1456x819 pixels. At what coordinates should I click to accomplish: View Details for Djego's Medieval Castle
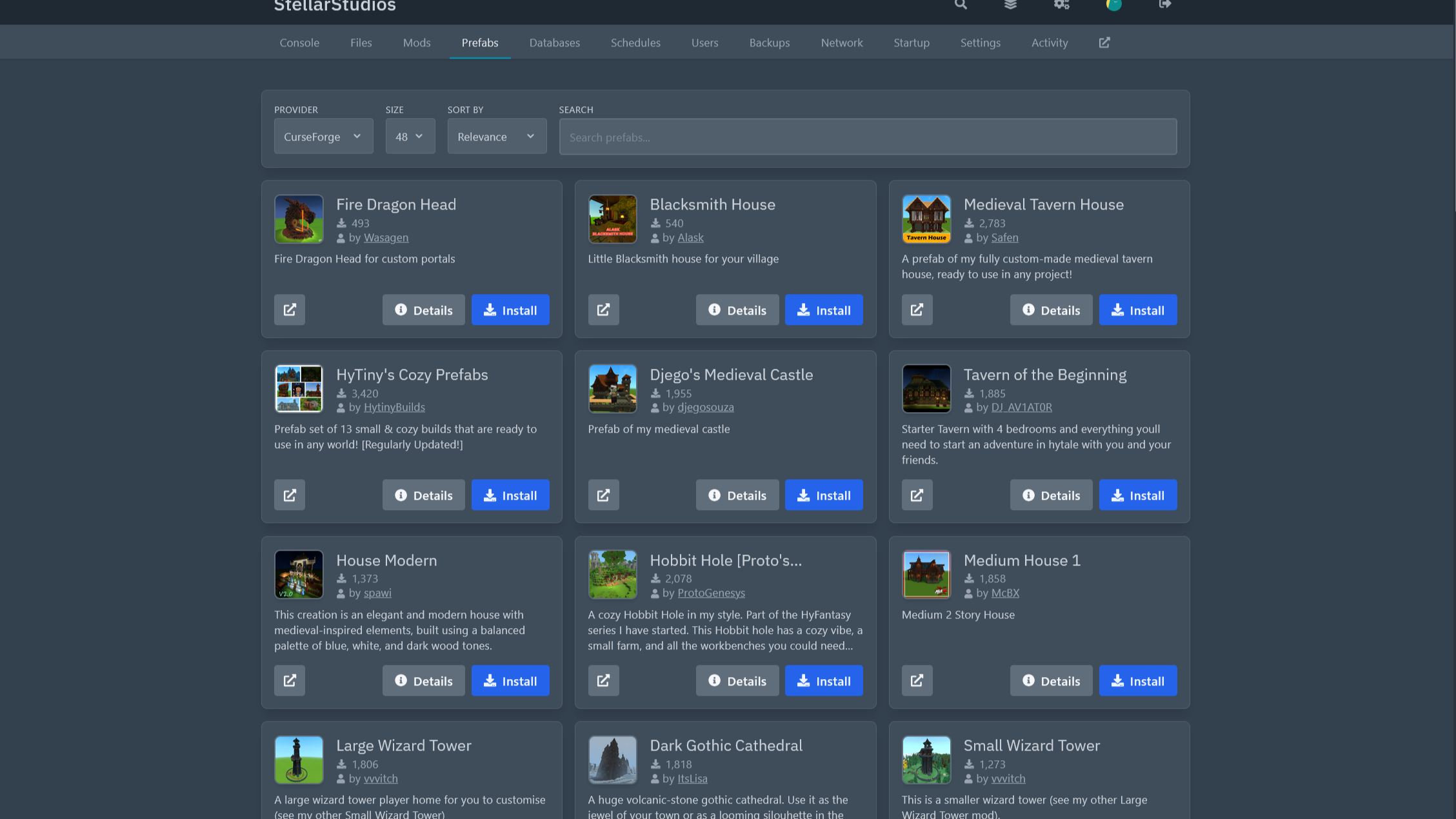click(x=737, y=495)
